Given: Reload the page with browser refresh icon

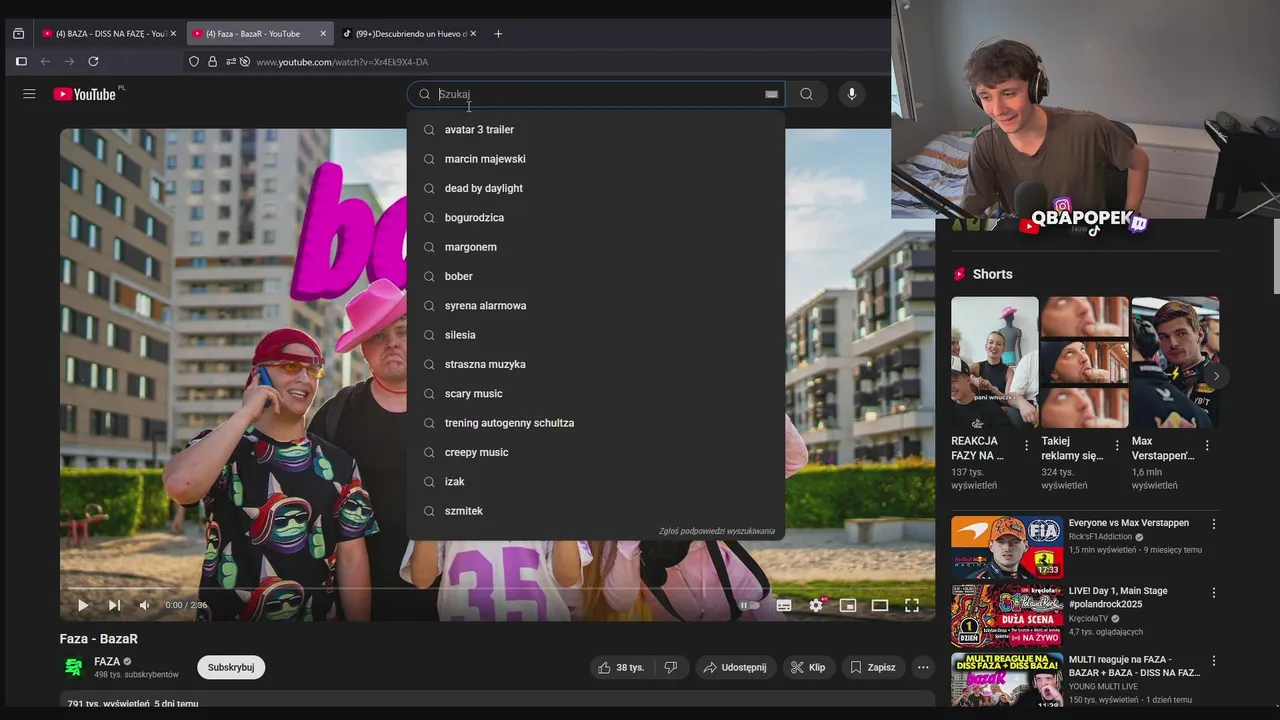Looking at the screenshot, I should pos(93,62).
